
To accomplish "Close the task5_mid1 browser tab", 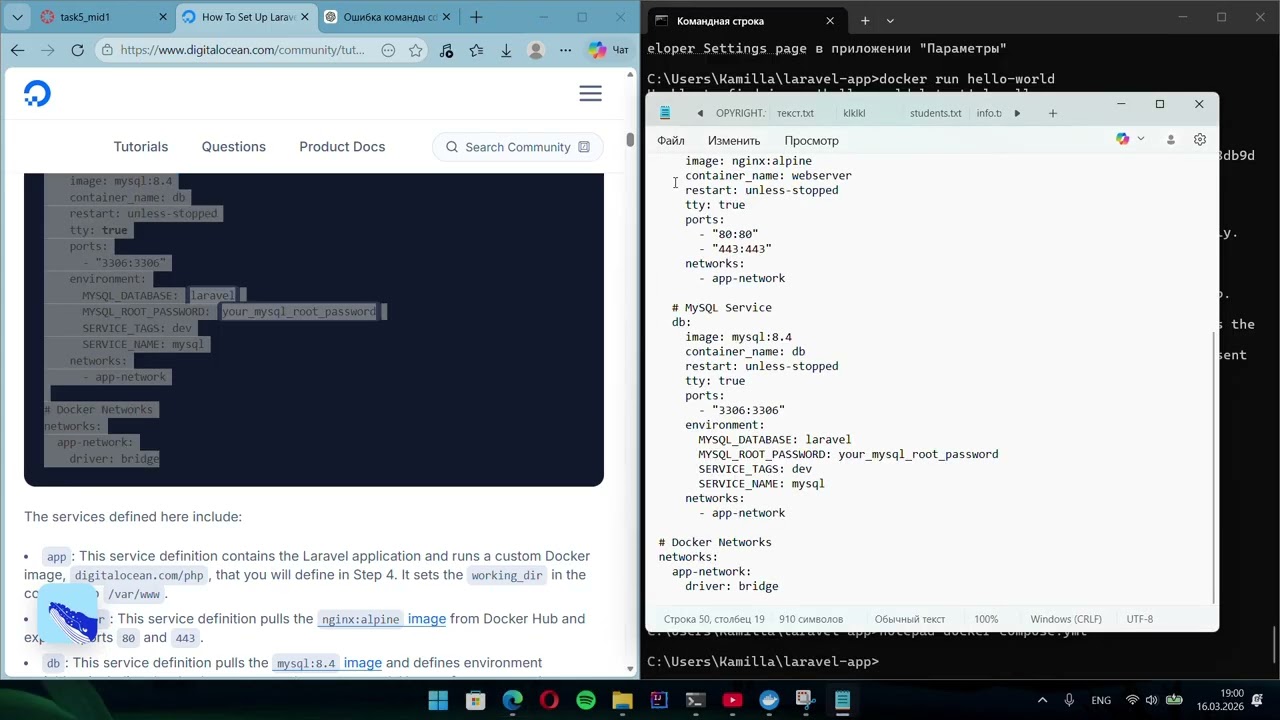I will (162, 17).
